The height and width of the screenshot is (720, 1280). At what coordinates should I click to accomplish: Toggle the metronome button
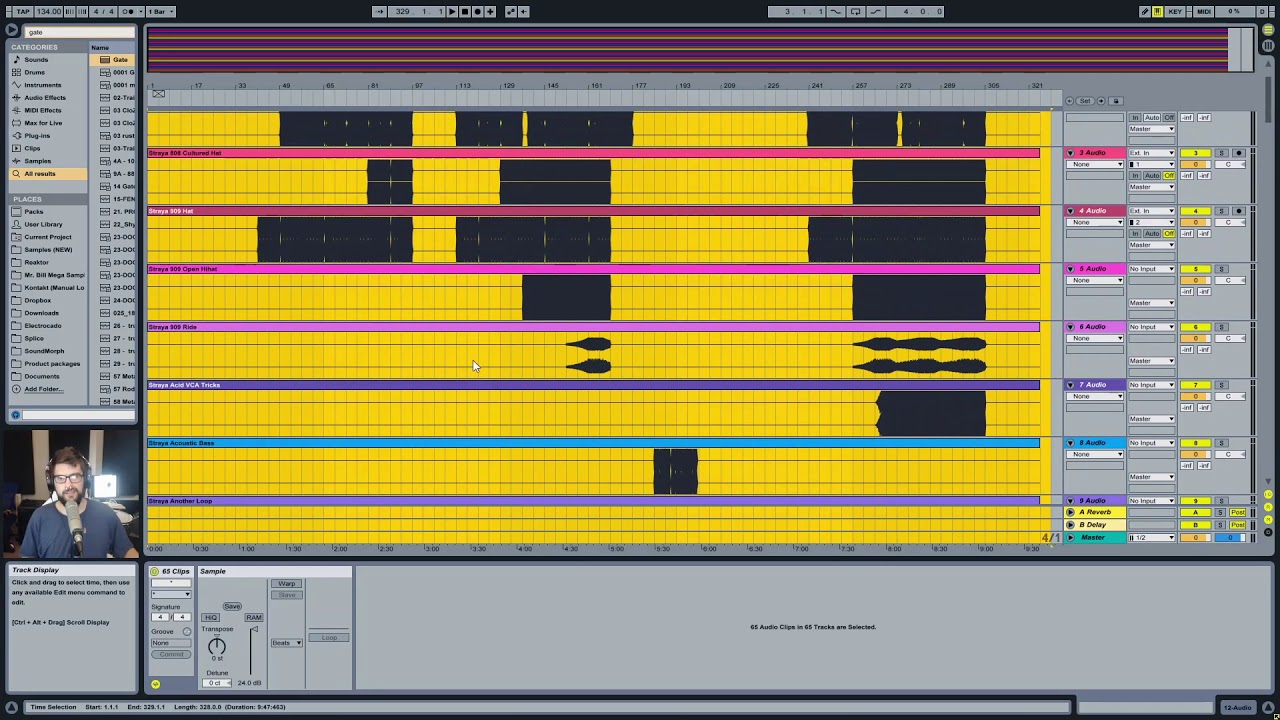point(128,11)
